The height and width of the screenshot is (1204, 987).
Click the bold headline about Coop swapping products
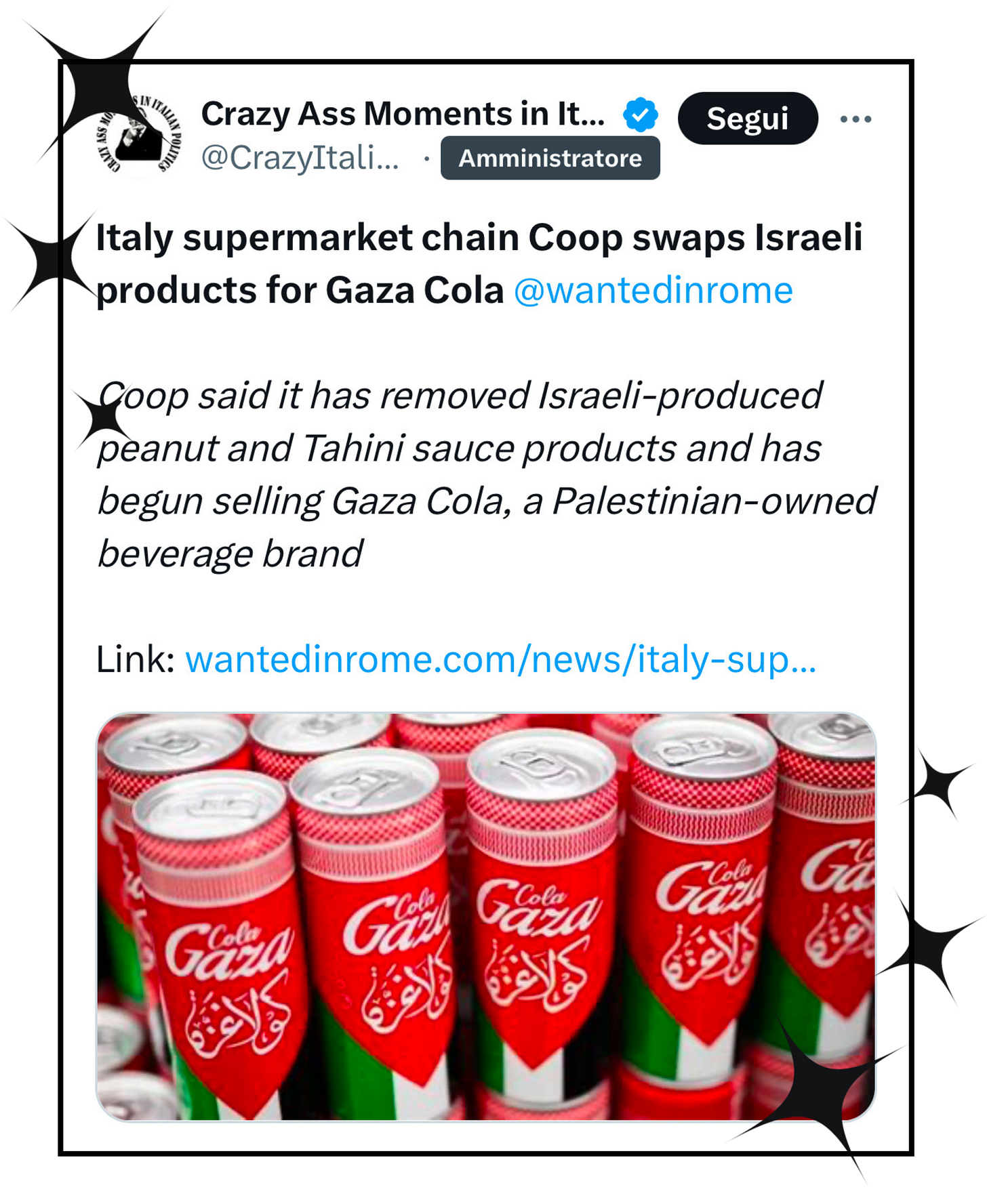(479, 264)
